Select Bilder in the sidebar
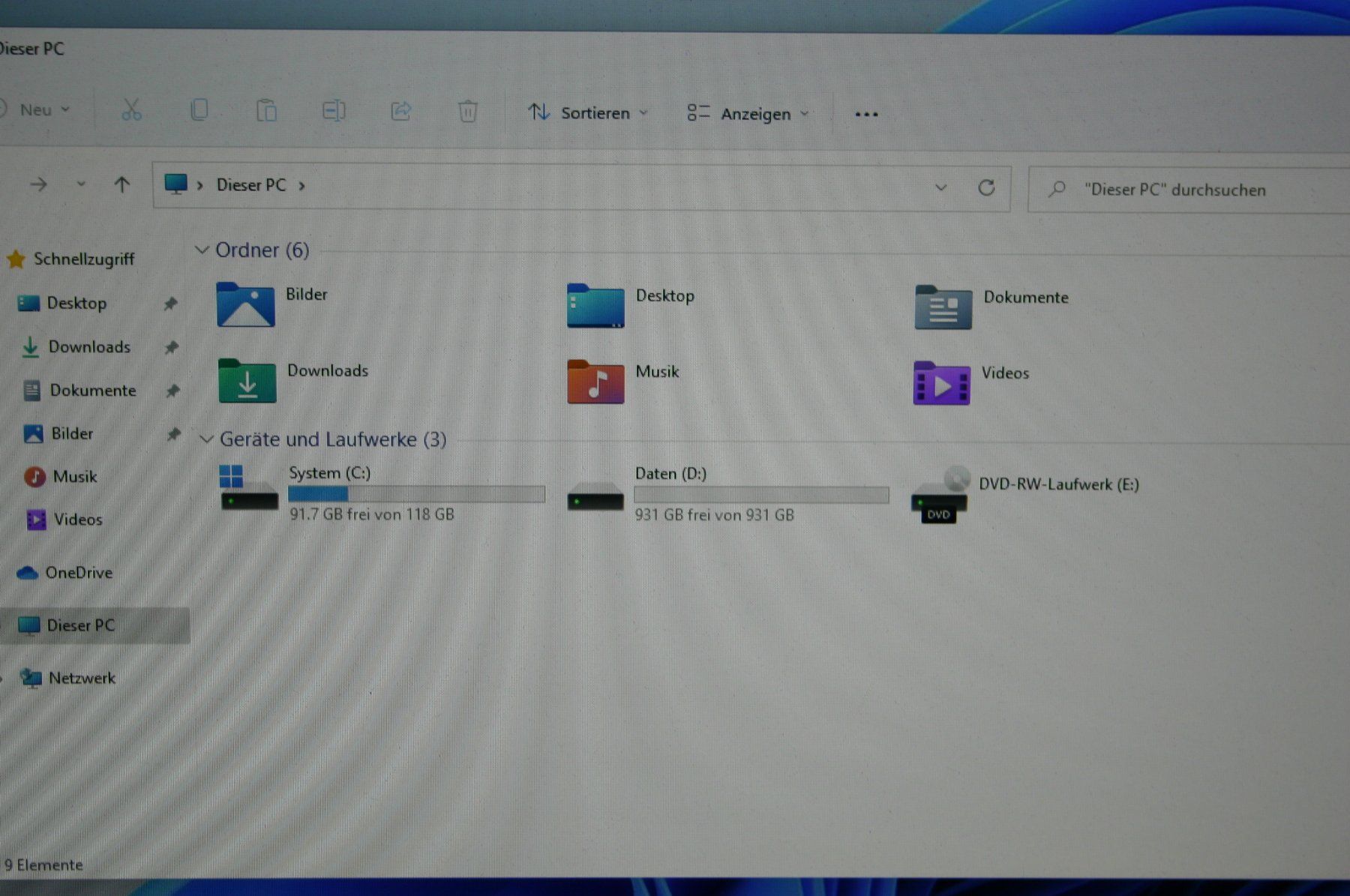The image size is (1350, 896). click(72, 434)
